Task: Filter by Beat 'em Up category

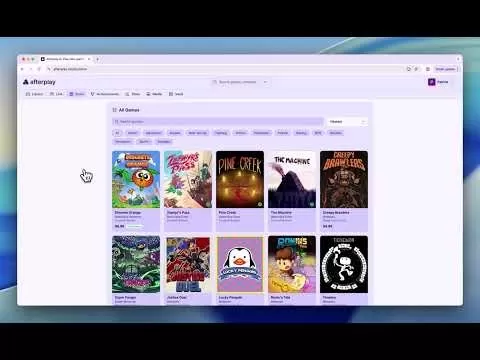Action: (x=198, y=133)
